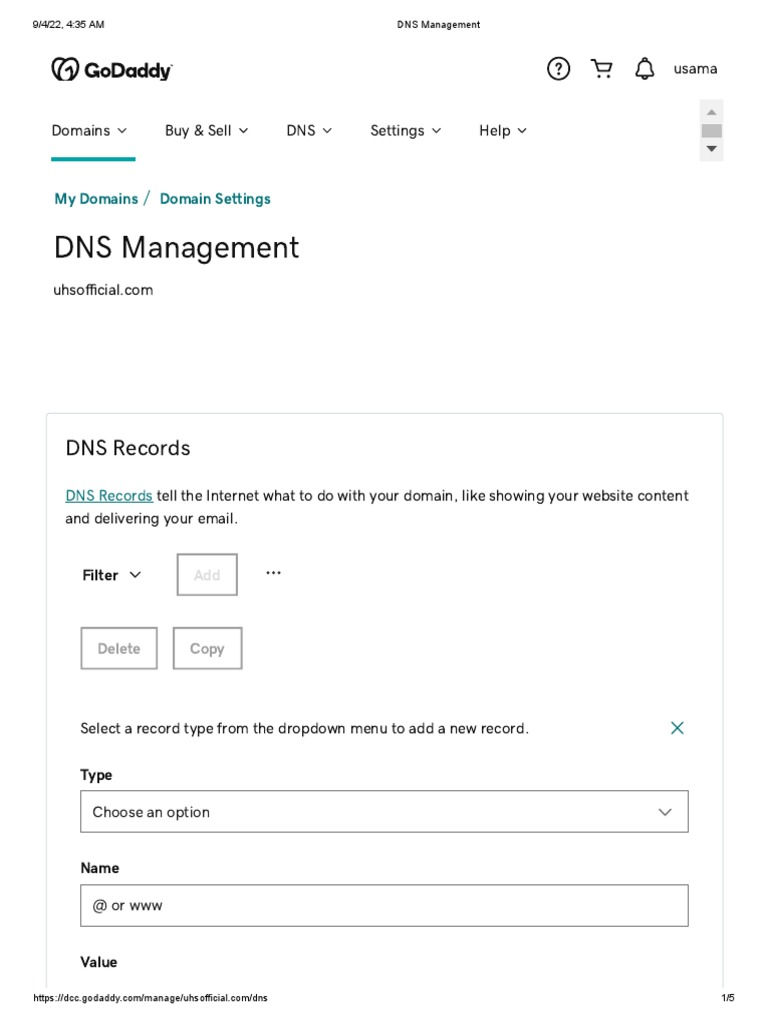The width and height of the screenshot is (768, 1024).
Task: Open the Settings dropdown menu
Action: point(405,131)
